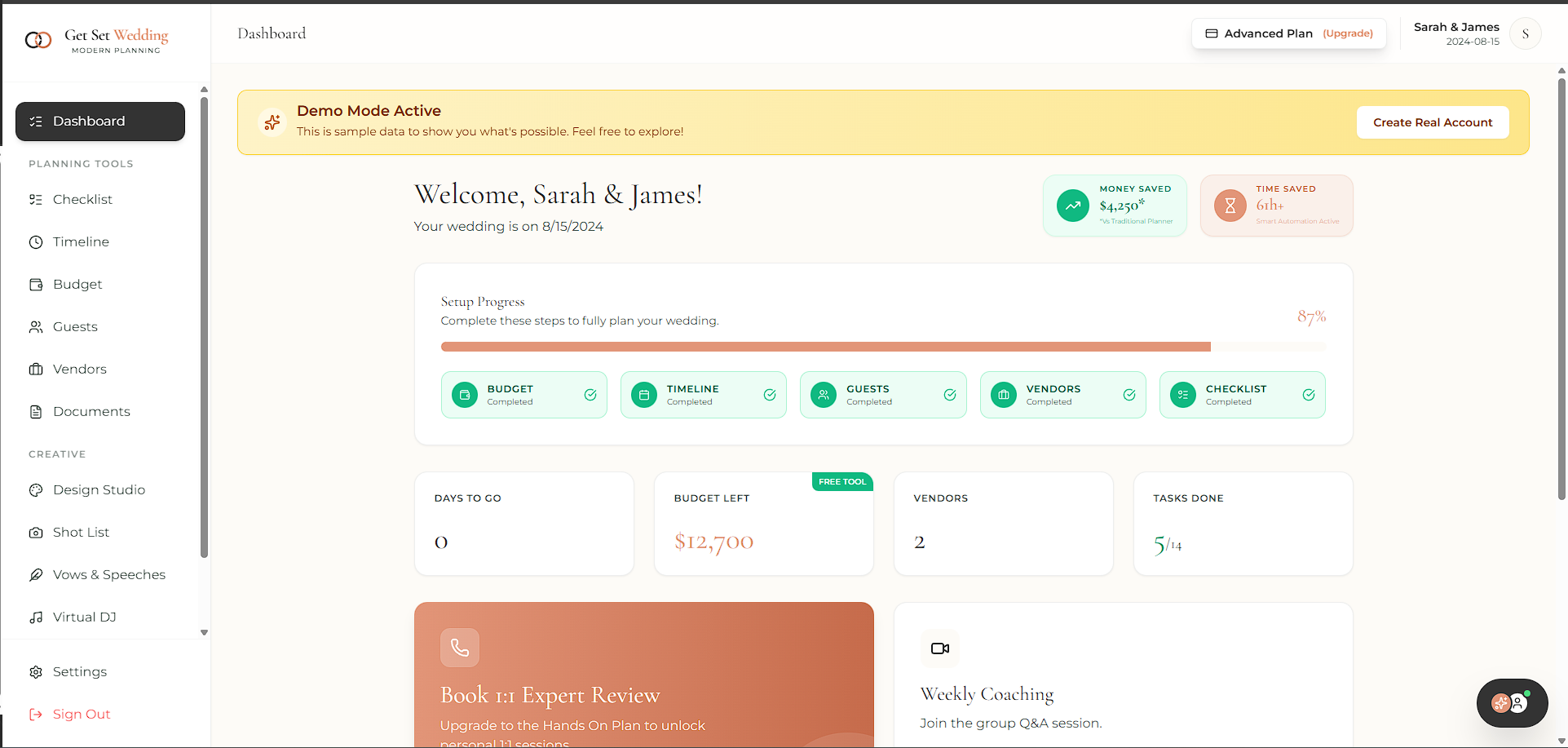The image size is (1568, 748).
Task: Click the video camera icon for Weekly Coaching
Action: [940, 648]
